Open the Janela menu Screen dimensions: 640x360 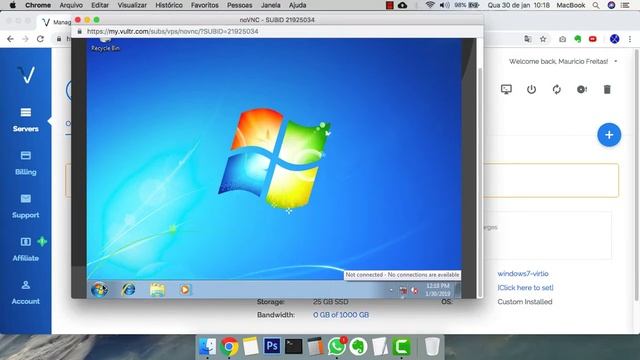click(x=271, y=5)
